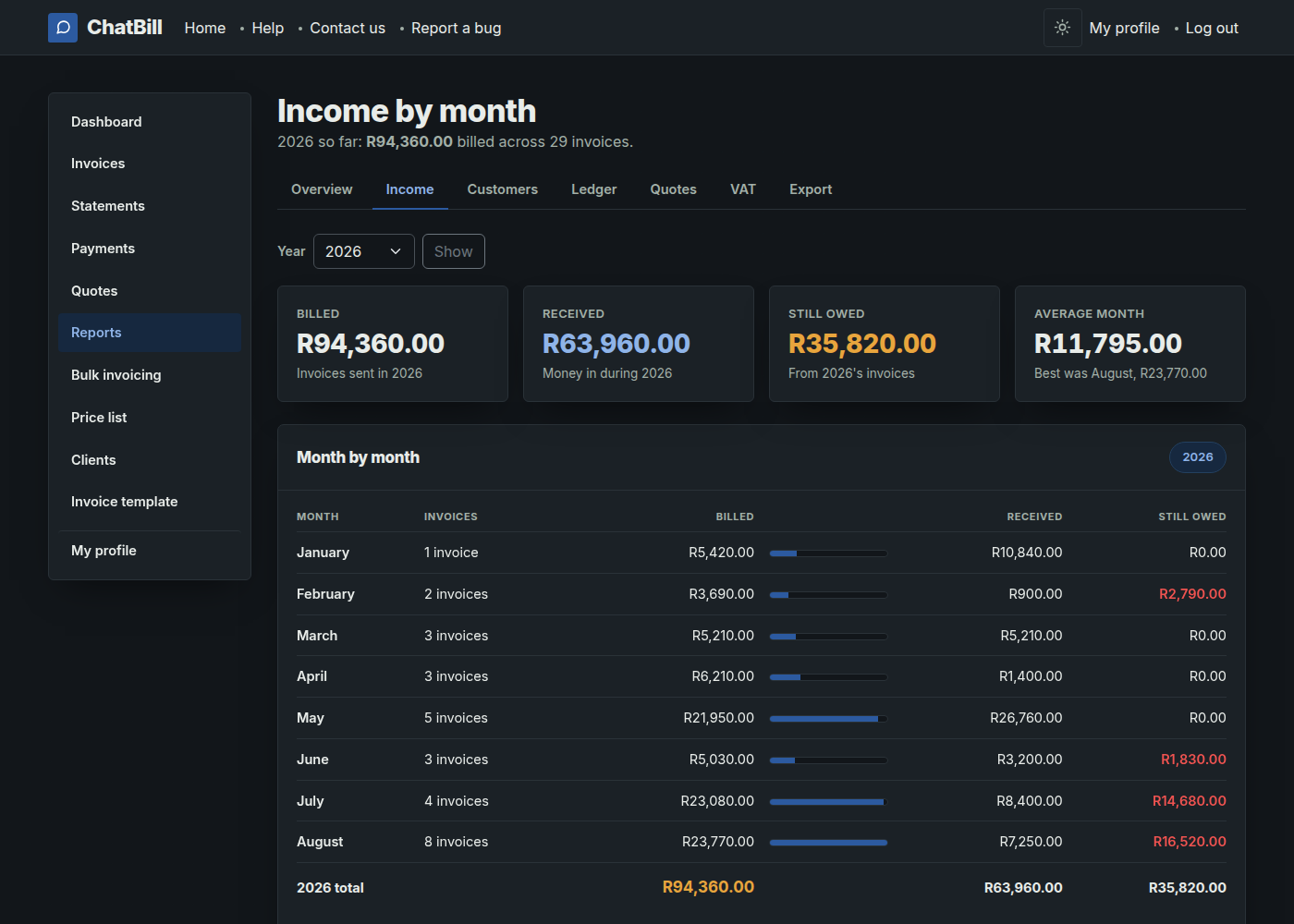Open Invoice template in the sidebar
The height and width of the screenshot is (924, 1294).
(x=150, y=502)
